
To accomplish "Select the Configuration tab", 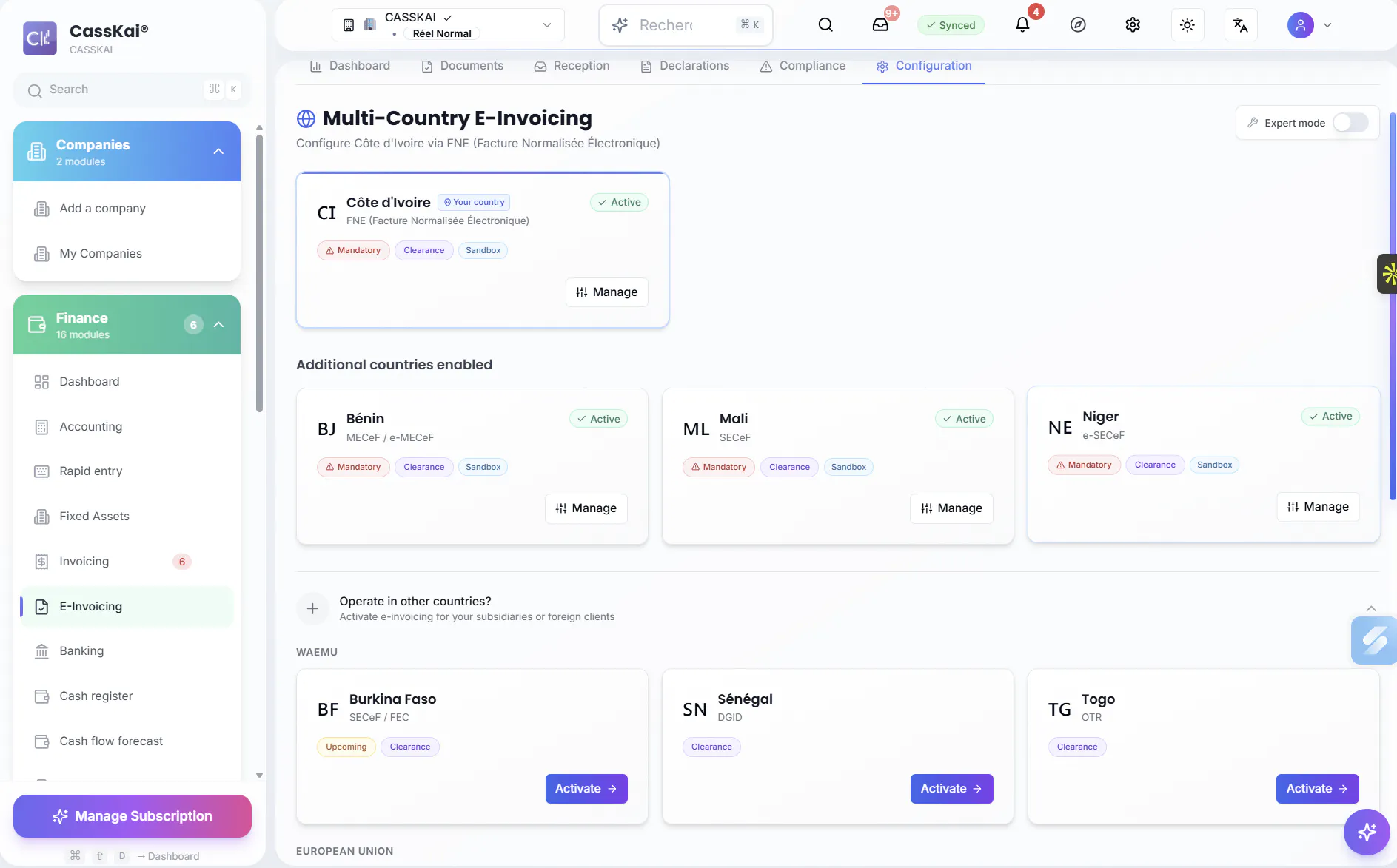I will pos(924,66).
